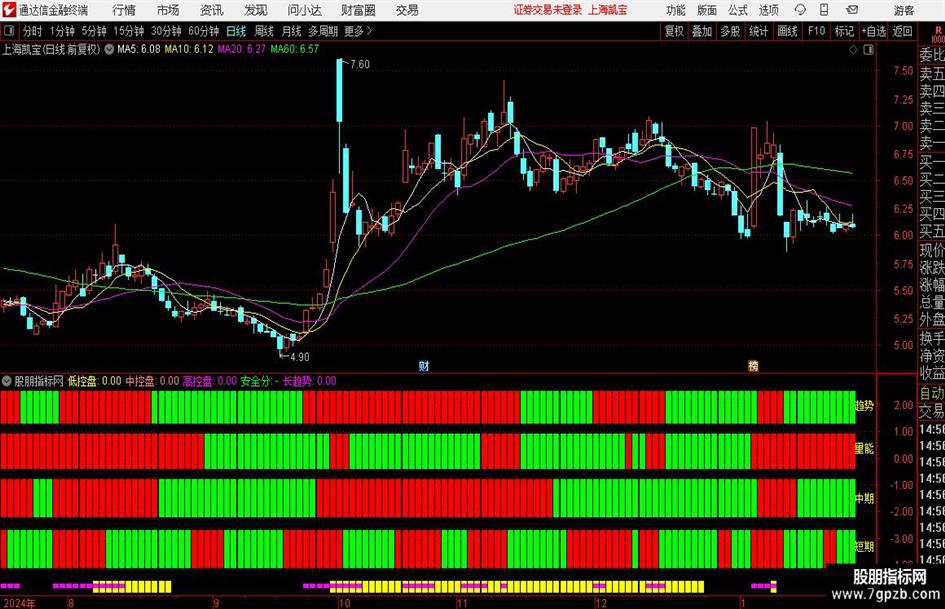The width and height of the screenshot is (945, 609).
Task: Click the 标记 mark toolbar button
Action: click(844, 31)
